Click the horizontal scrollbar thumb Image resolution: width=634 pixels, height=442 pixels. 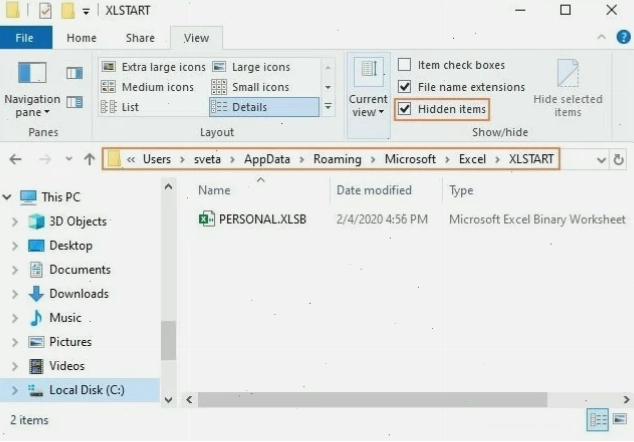[372, 400]
